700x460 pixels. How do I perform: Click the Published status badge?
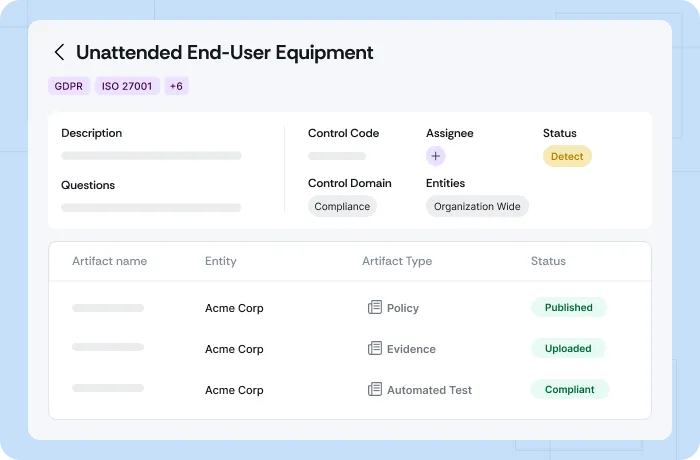pyautogui.click(x=569, y=308)
